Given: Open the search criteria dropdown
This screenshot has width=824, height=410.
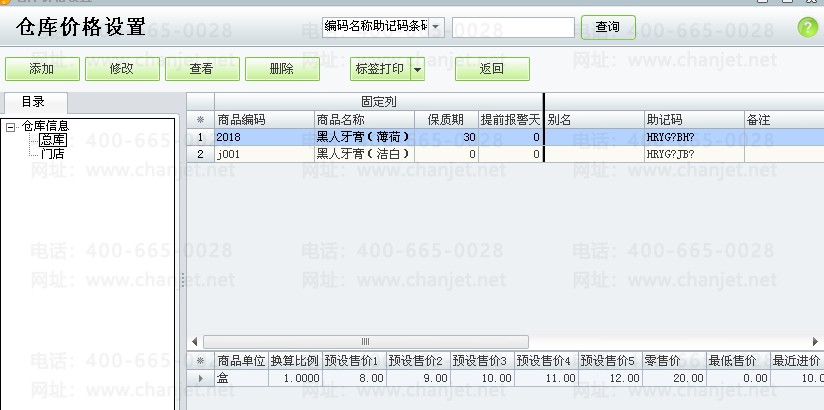Looking at the screenshot, I should point(435,27).
